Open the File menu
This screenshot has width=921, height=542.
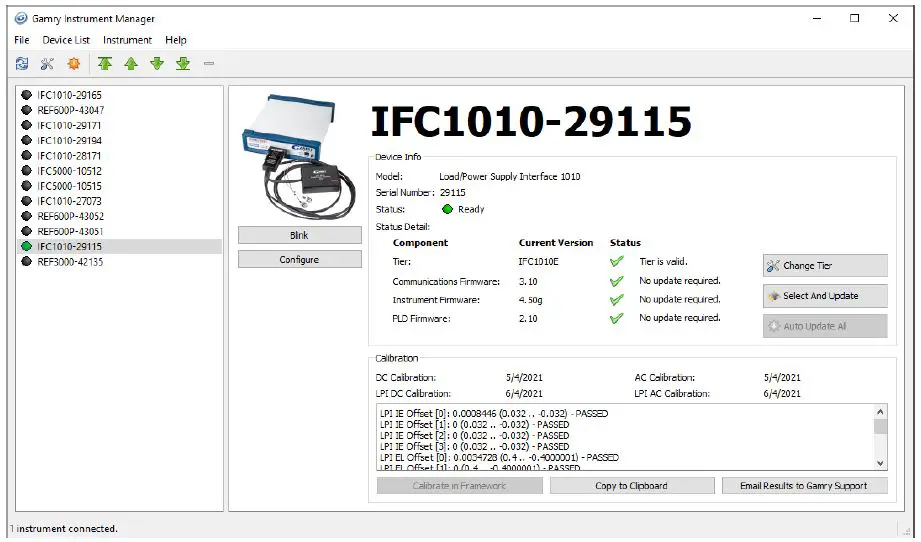tap(22, 40)
